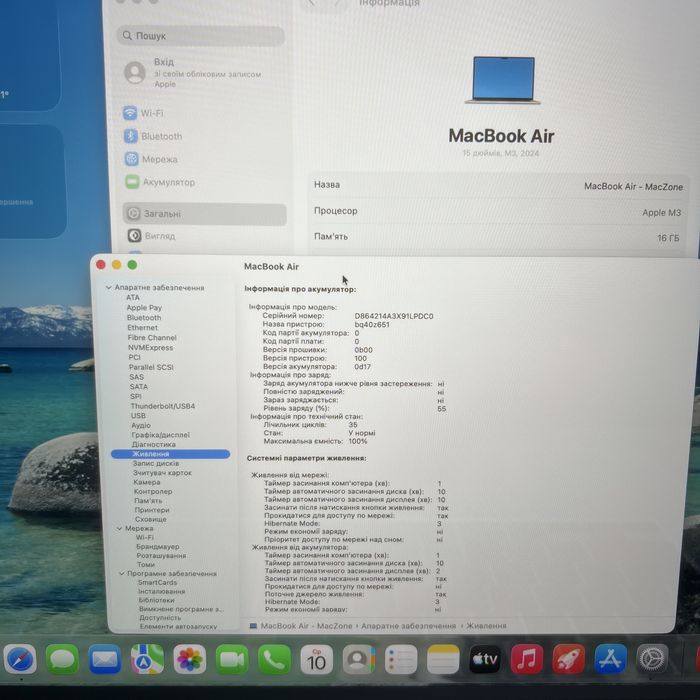This screenshot has width=700, height=700.
Task: Launch FaceTime from the Dock
Action: [x=232, y=659]
